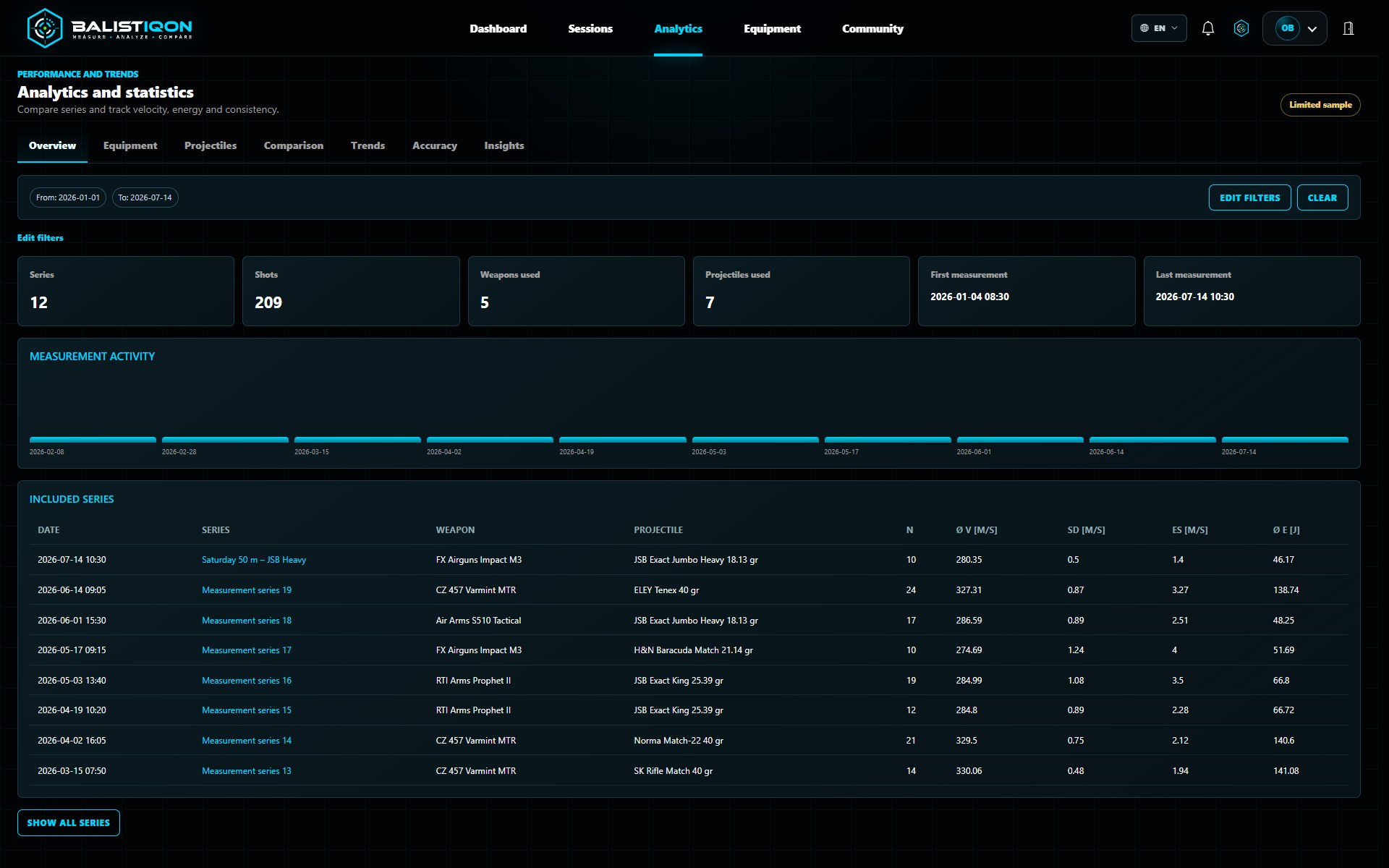The height and width of the screenshot is (868, 1389).
Task: Click the 2026-05-03 activity bar
Action: point(755,440)
